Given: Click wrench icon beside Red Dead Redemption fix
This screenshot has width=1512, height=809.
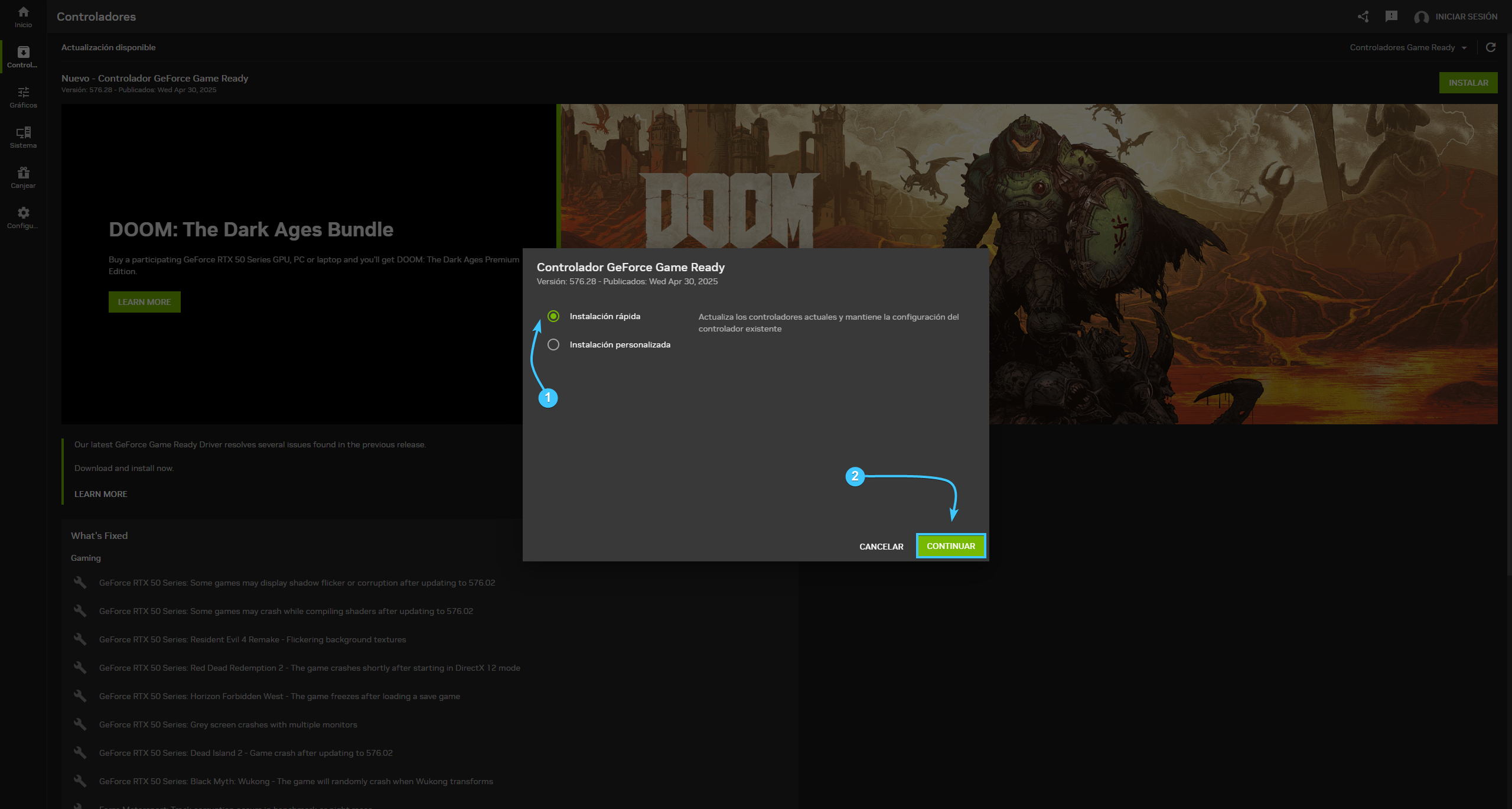Looking at the screenshot, I should pos(80,667).
